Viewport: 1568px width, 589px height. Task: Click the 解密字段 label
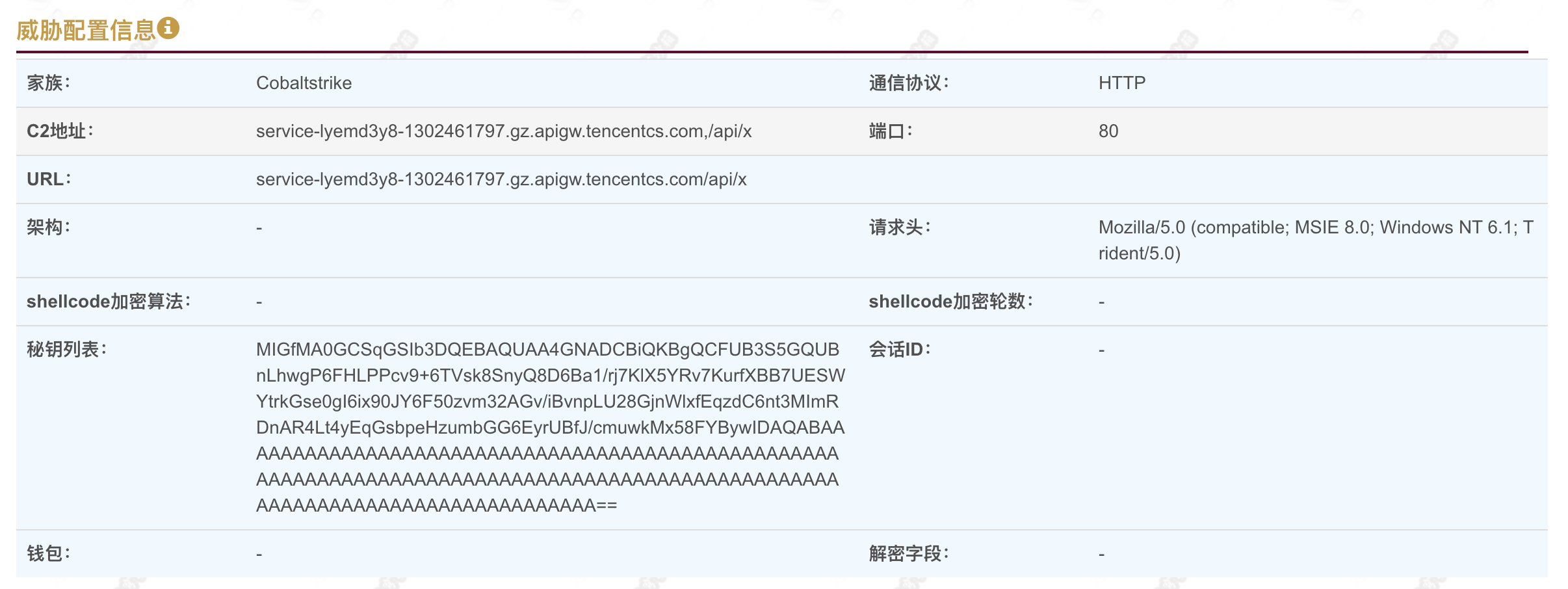click(908, 554)
